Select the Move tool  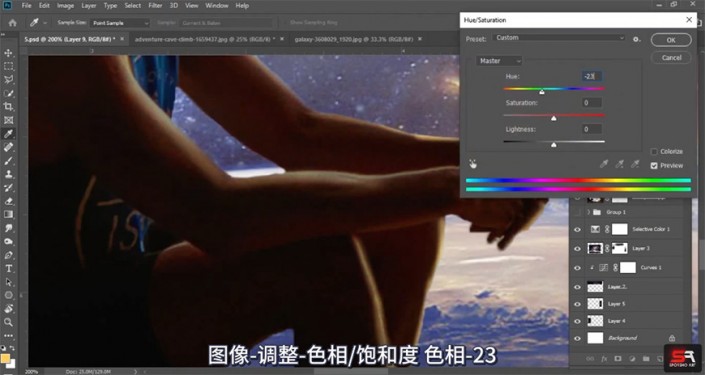(8, 53)
